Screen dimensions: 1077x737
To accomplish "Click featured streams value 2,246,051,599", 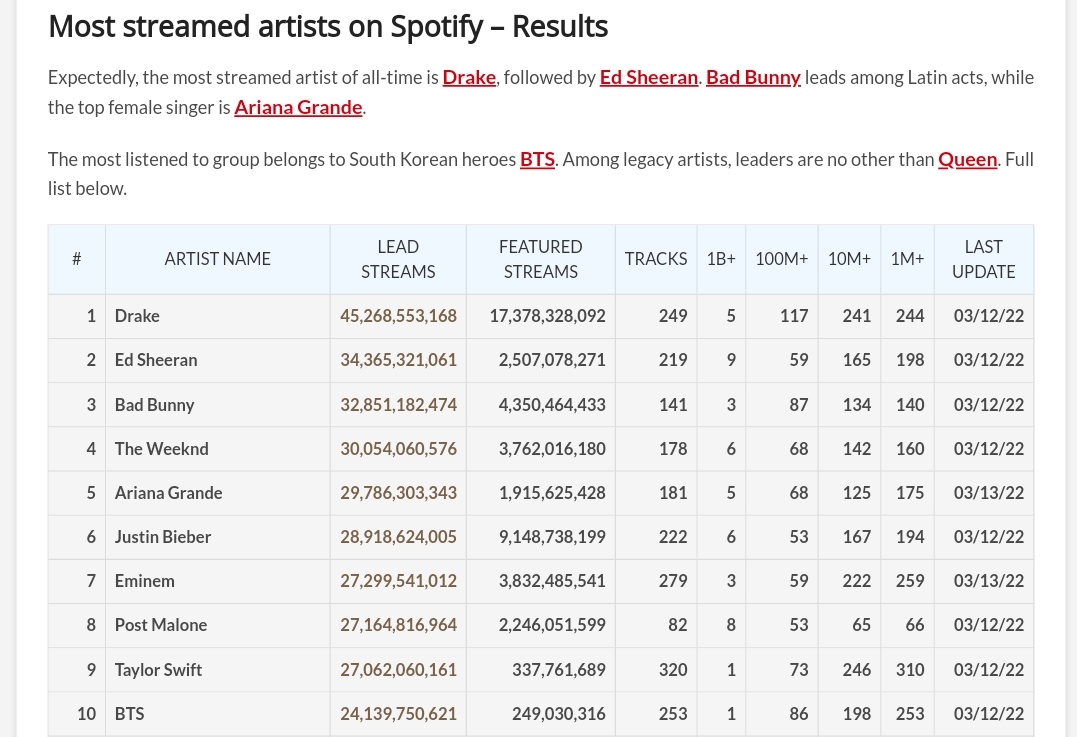I will point(552,624).
